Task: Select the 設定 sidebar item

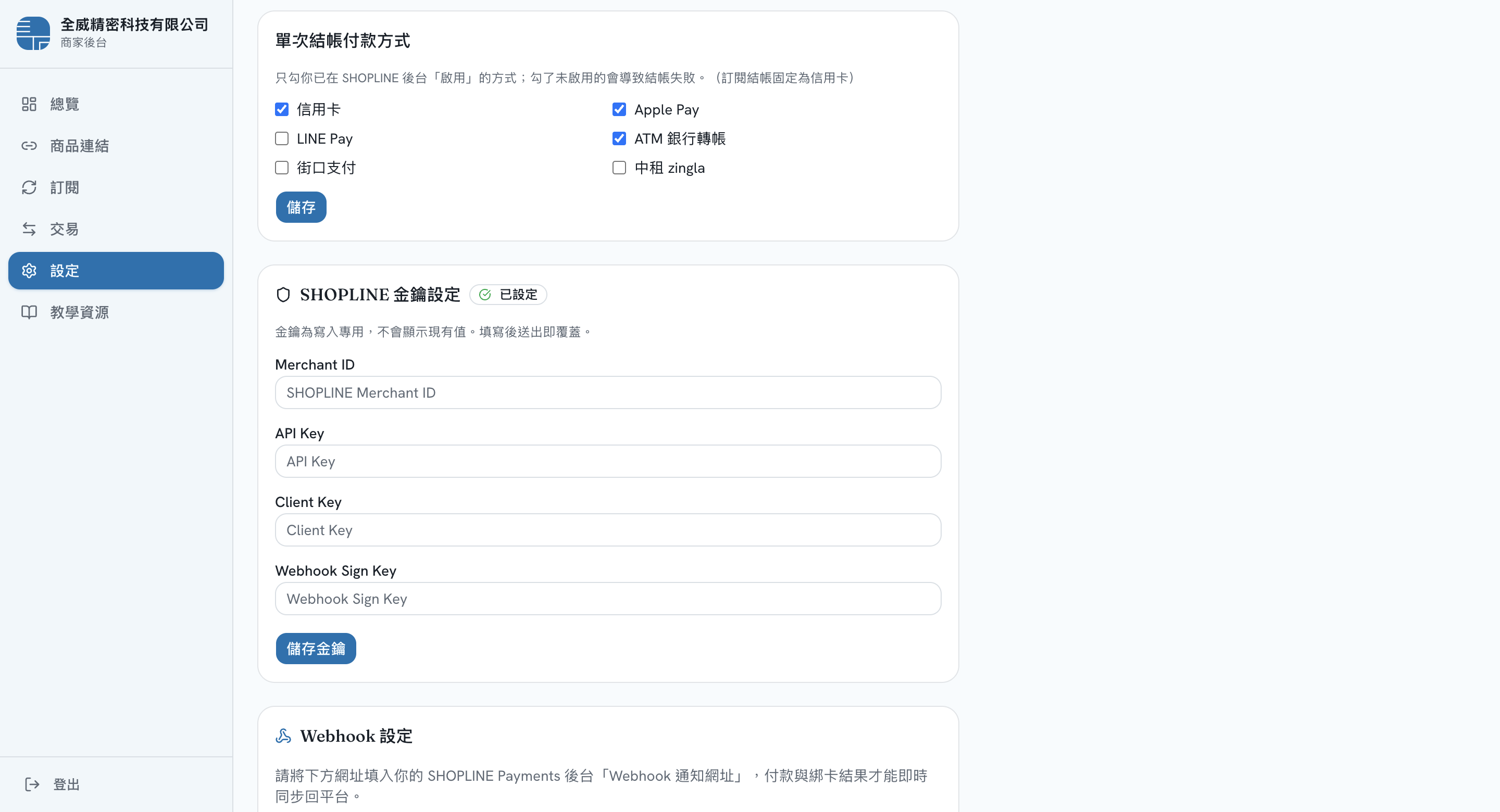Action: click(x=116, y=271)
